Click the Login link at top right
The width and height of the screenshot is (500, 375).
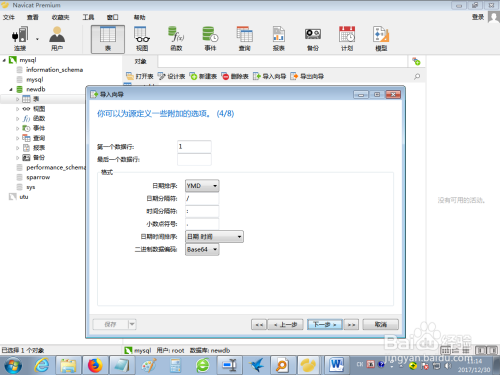477,17
